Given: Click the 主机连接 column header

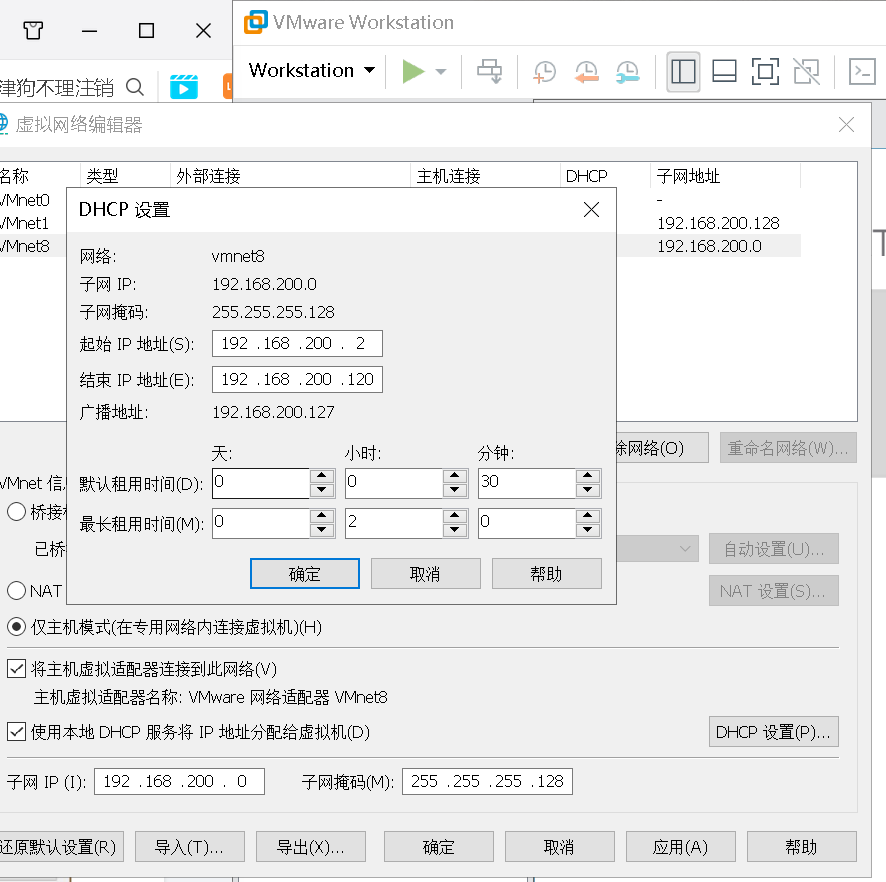Looking at the screenshot, I should click(485, 176).
